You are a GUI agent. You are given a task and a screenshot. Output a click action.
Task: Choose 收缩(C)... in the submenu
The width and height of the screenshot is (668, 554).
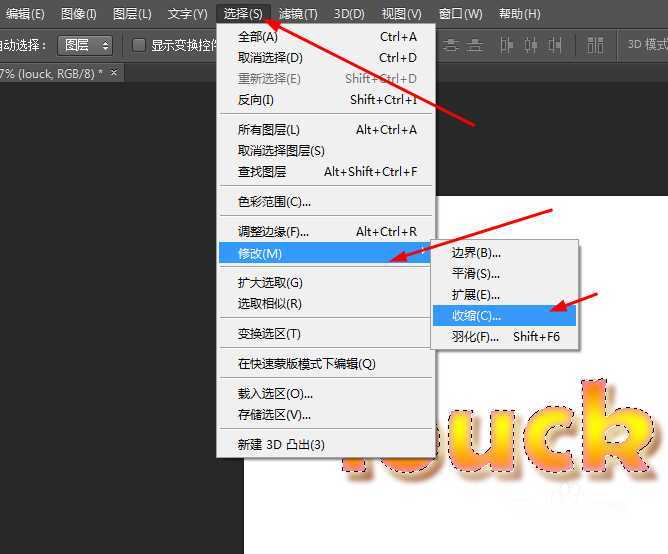coord(477,315)
